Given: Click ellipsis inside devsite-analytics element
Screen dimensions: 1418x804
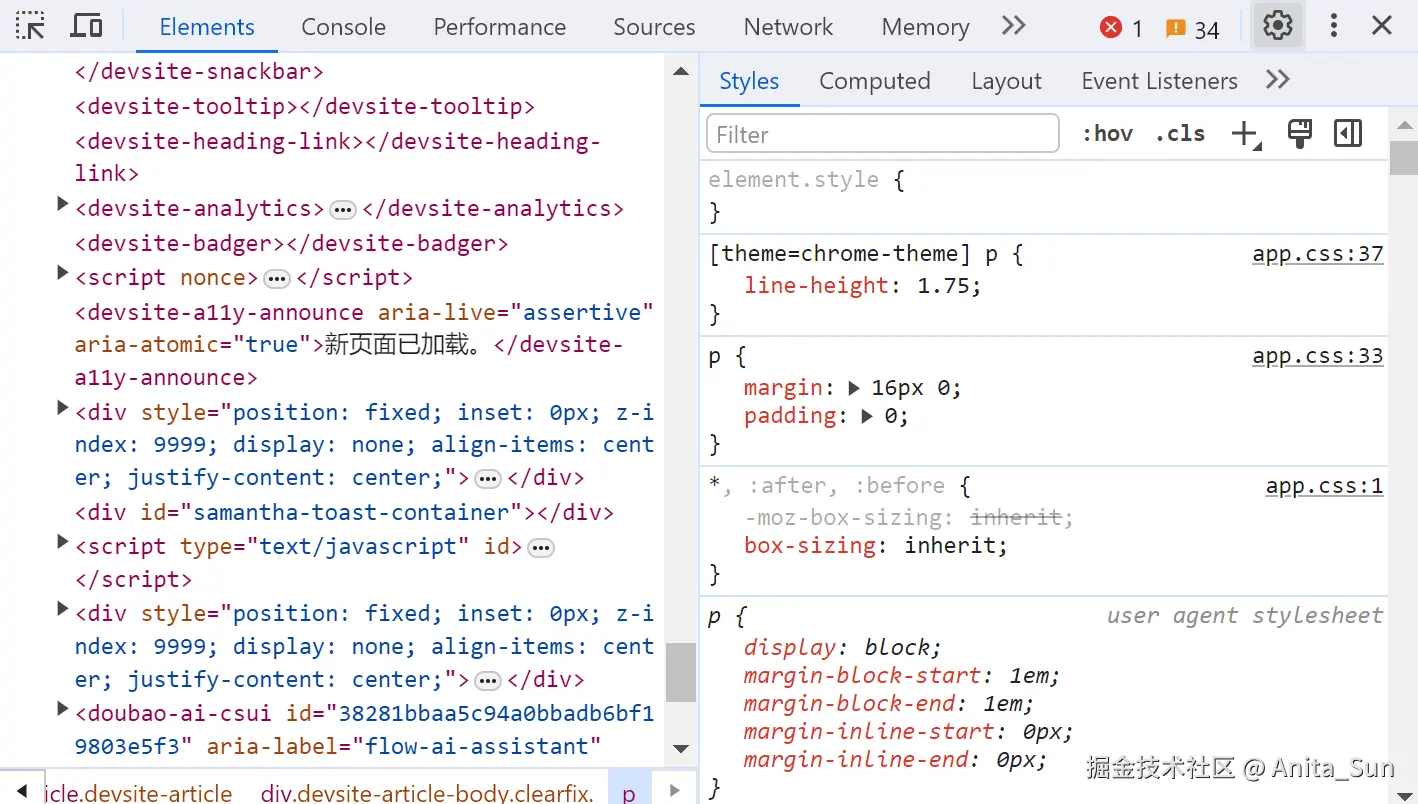Looking at the screenshot, I should pyautogui.click(x=343, y=210).
